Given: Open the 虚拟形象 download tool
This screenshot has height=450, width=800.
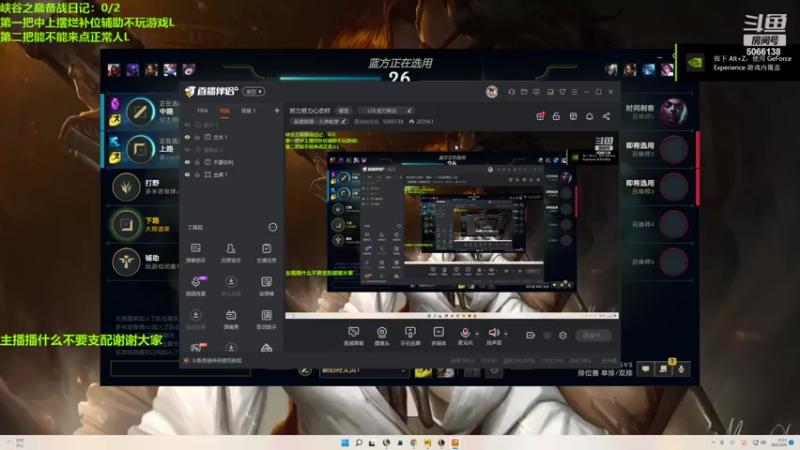Looking at the screenshot, I should coord(195,319).
